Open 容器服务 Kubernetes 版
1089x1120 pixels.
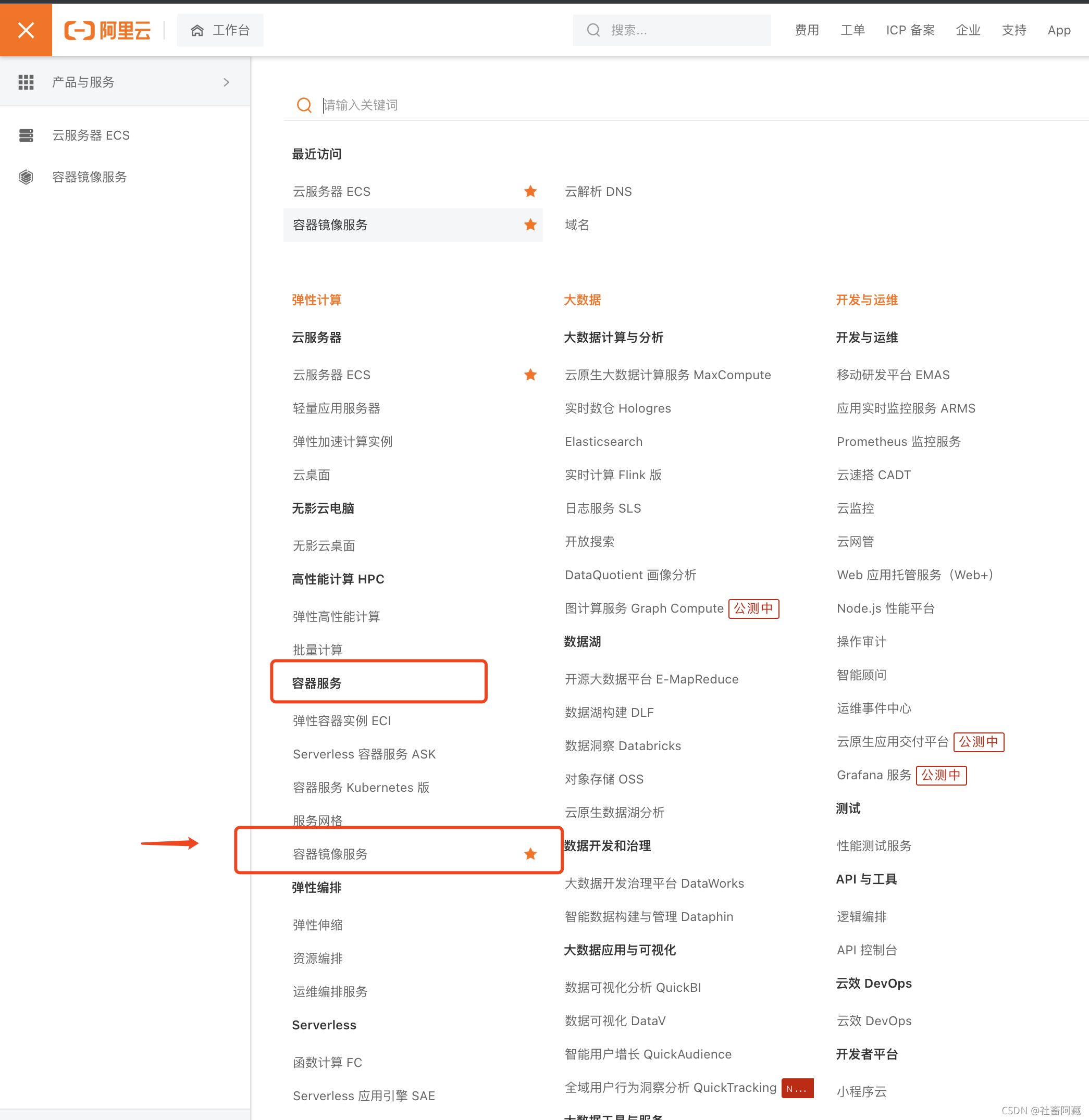click(361, 788)
